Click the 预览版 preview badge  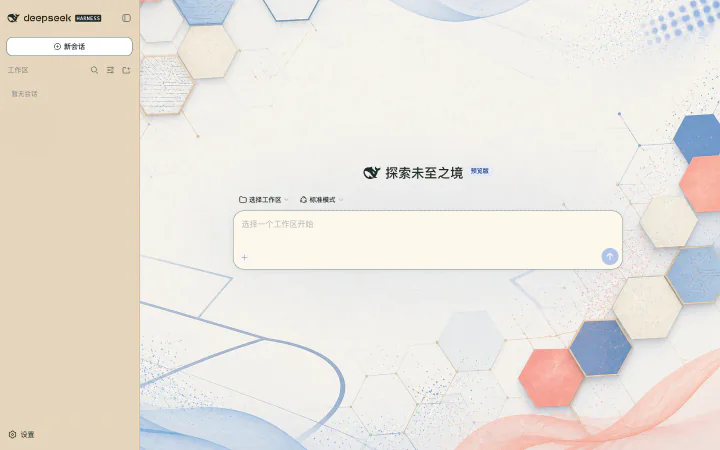480,171
